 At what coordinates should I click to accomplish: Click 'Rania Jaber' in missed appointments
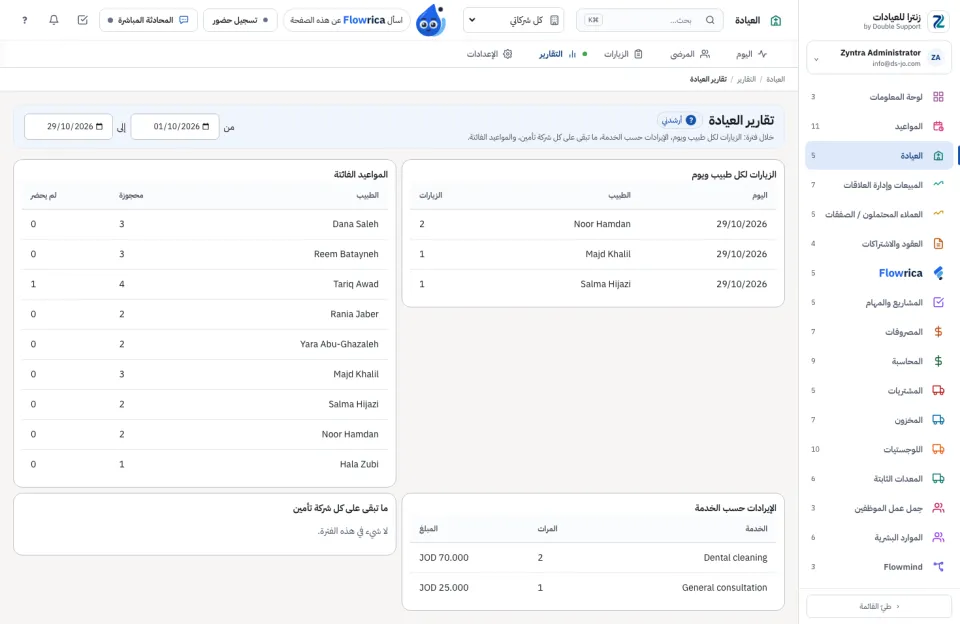[354, 314]
